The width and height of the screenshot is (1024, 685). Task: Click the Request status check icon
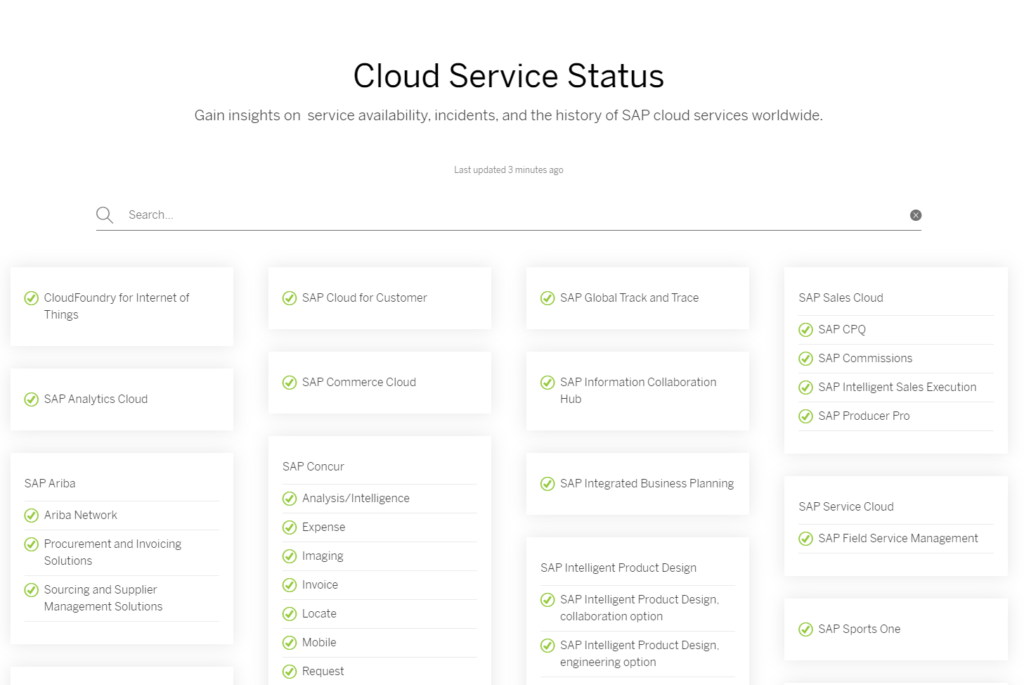coord(289,671)
